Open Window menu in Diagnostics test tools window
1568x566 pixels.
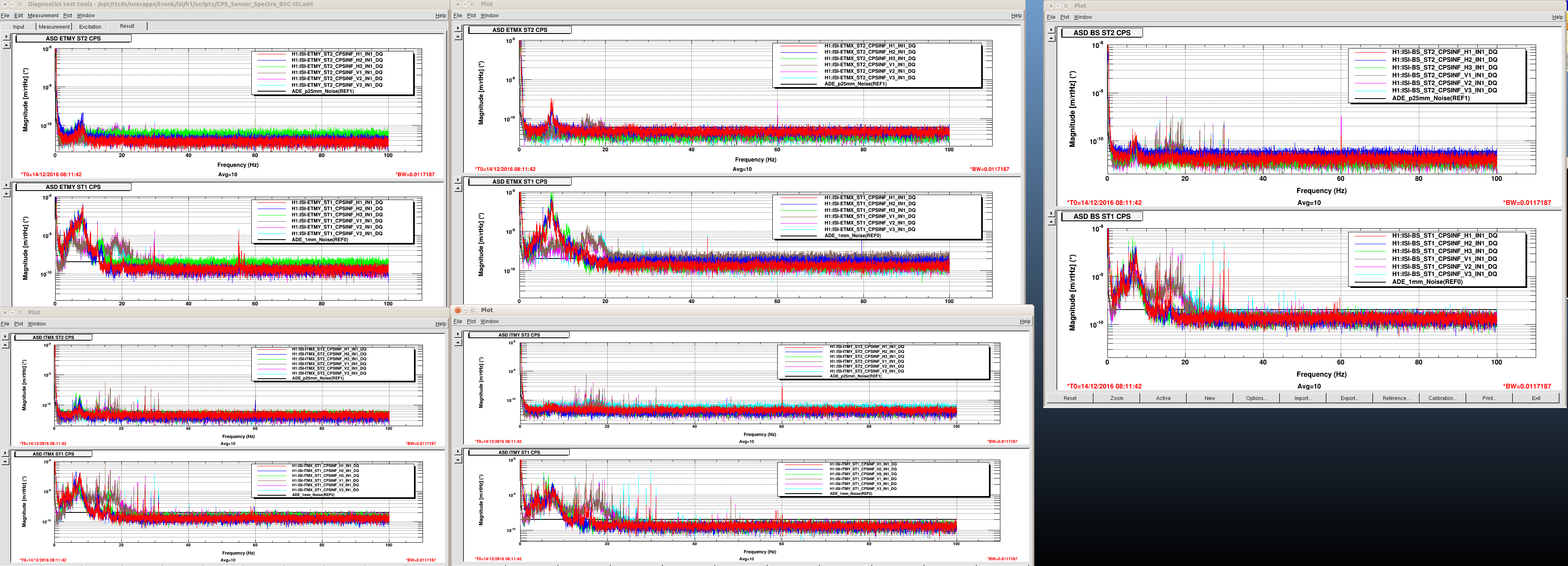coord(86,15)
